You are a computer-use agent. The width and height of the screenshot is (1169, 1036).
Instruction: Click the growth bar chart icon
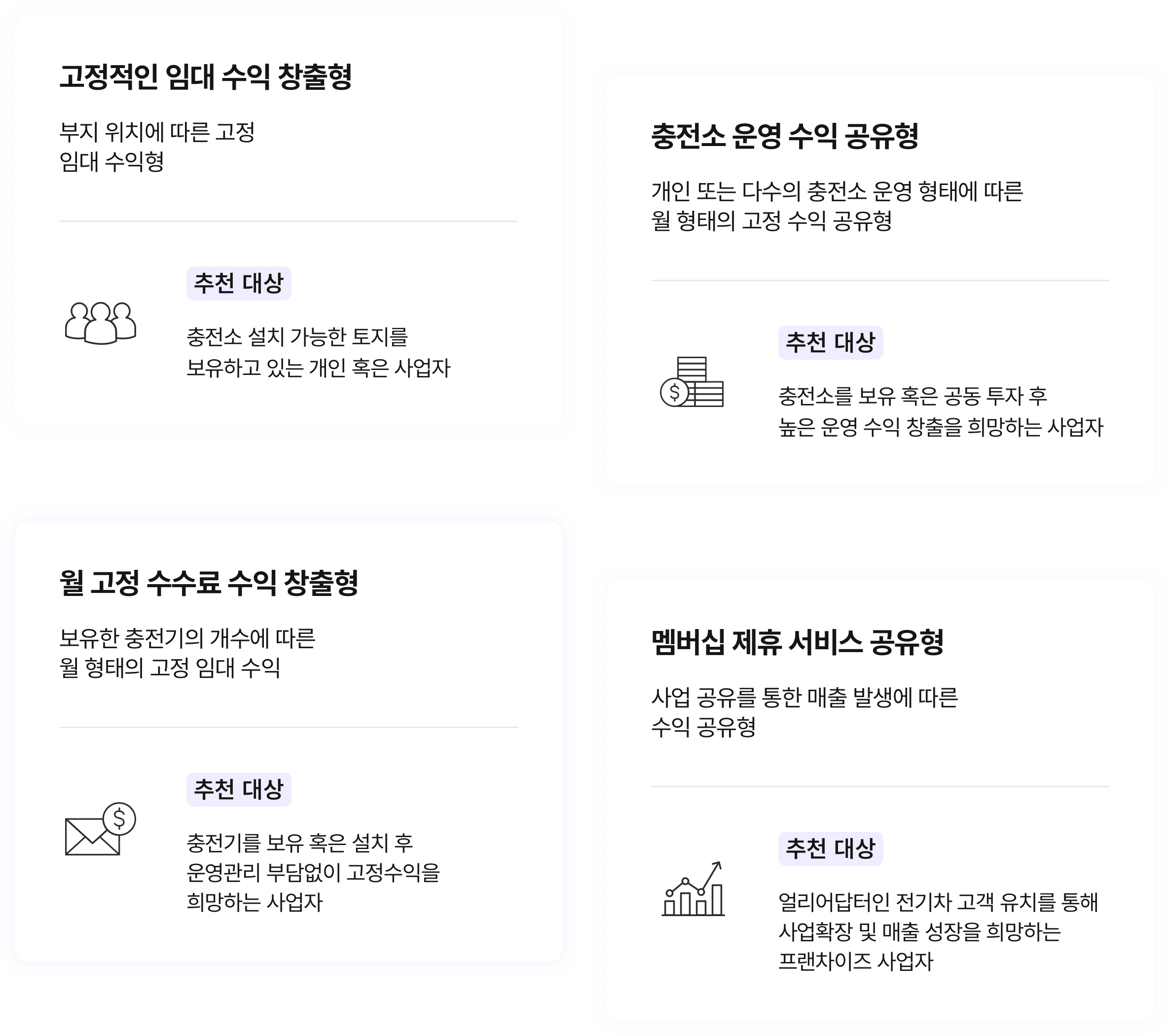tap(693, 888)
